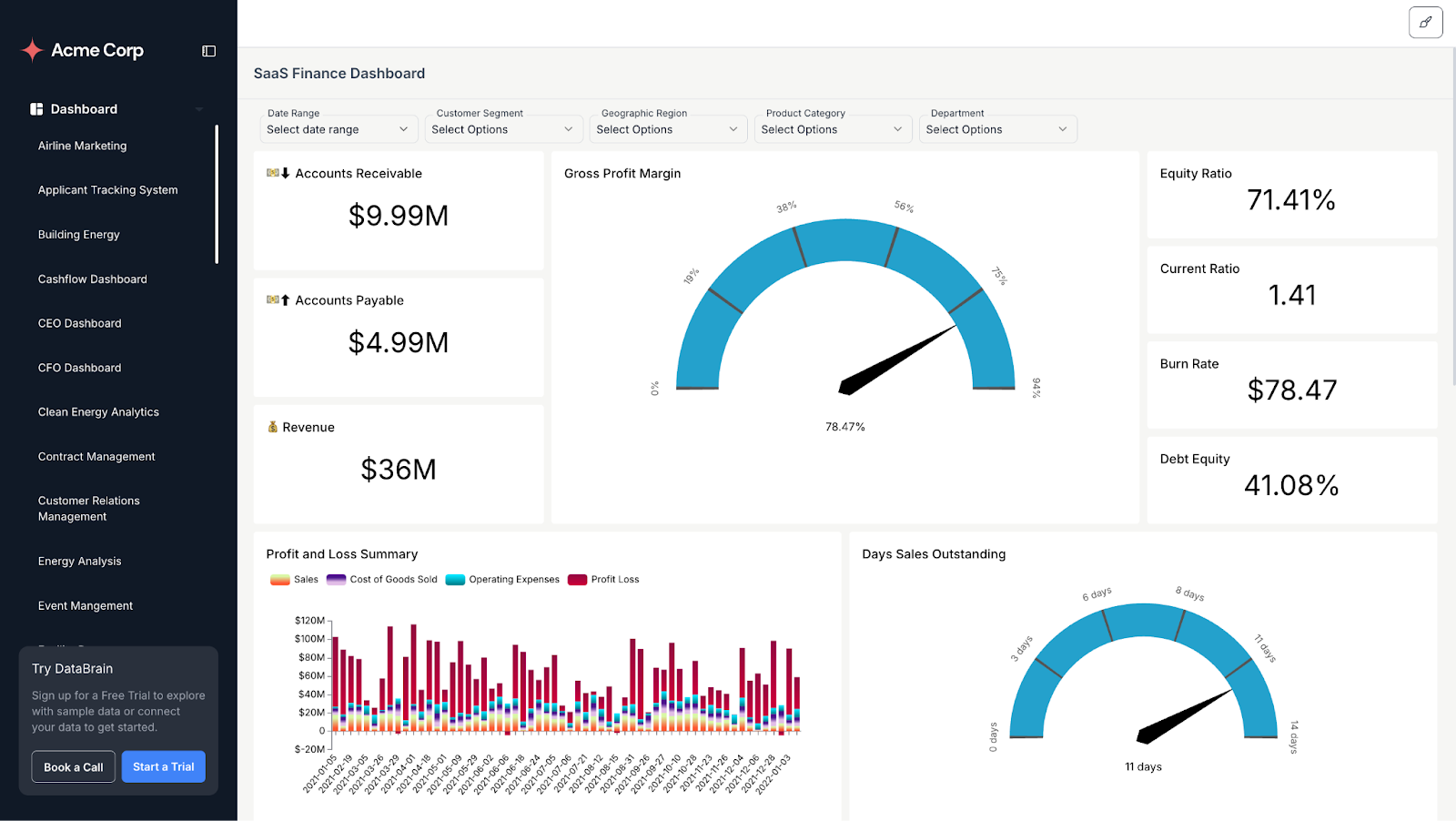Click the Dashboard grid icon in sidebar
The image size is (1456, 821).
(x=35, y=108)
